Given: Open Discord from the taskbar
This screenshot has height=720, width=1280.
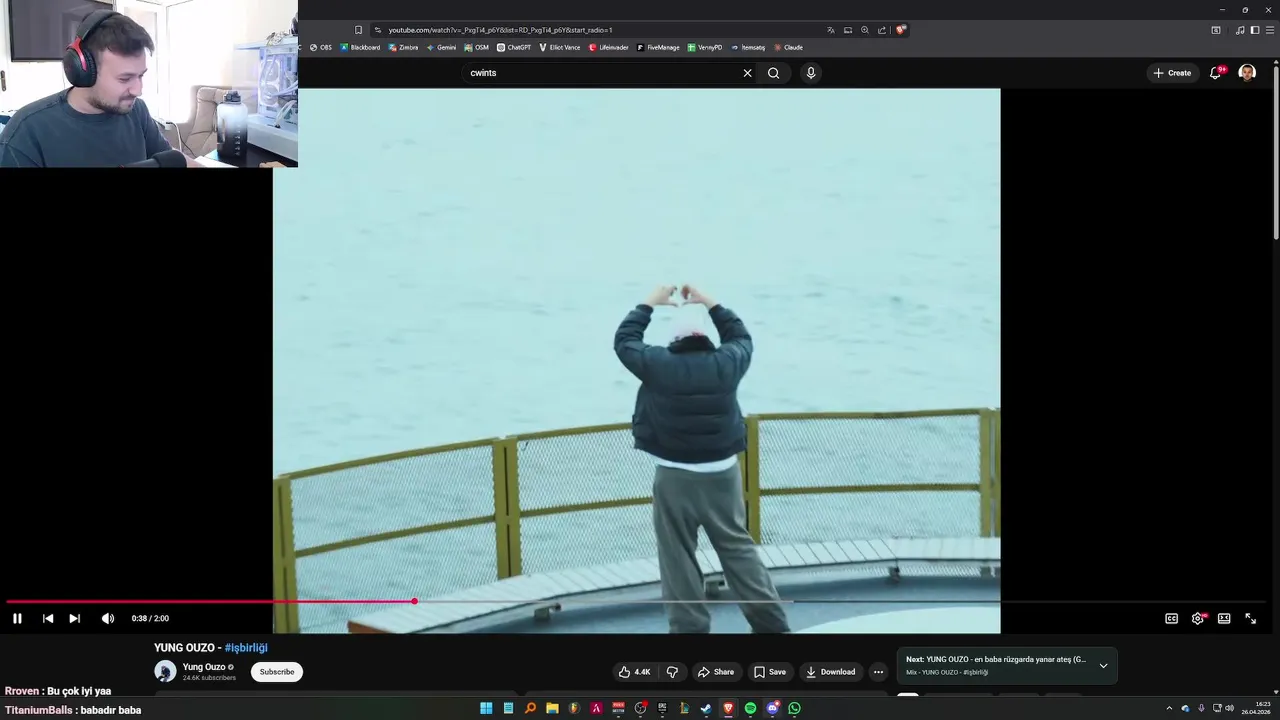Looking at the screenshot, I should click(772, 708).
